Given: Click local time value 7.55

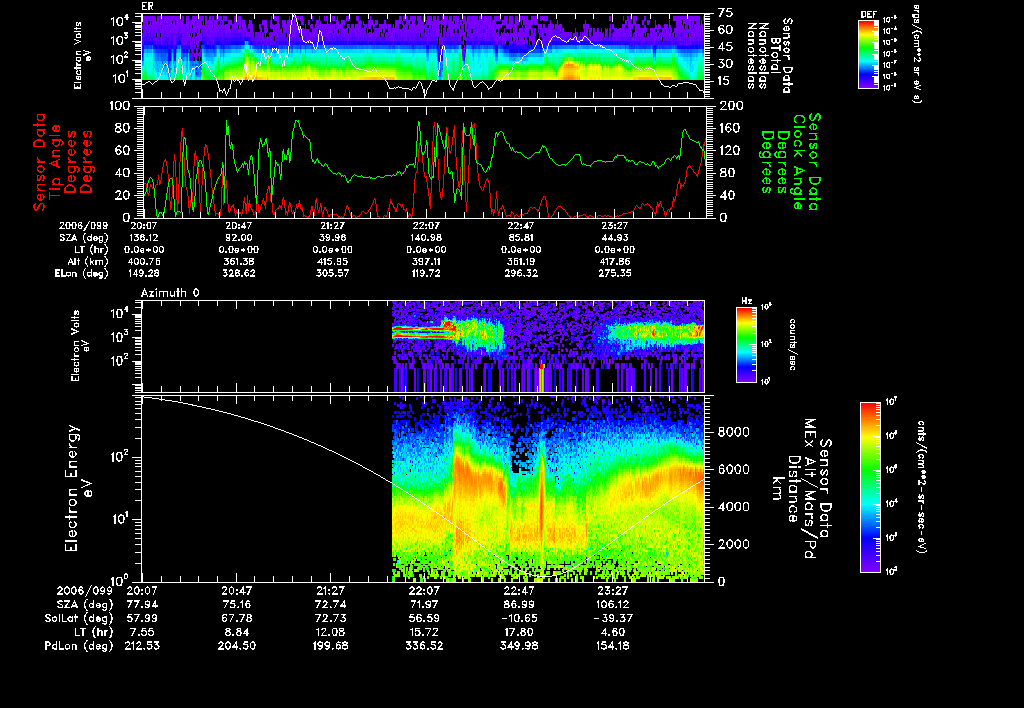Looking at the screenshot, I should pos(142,632).
